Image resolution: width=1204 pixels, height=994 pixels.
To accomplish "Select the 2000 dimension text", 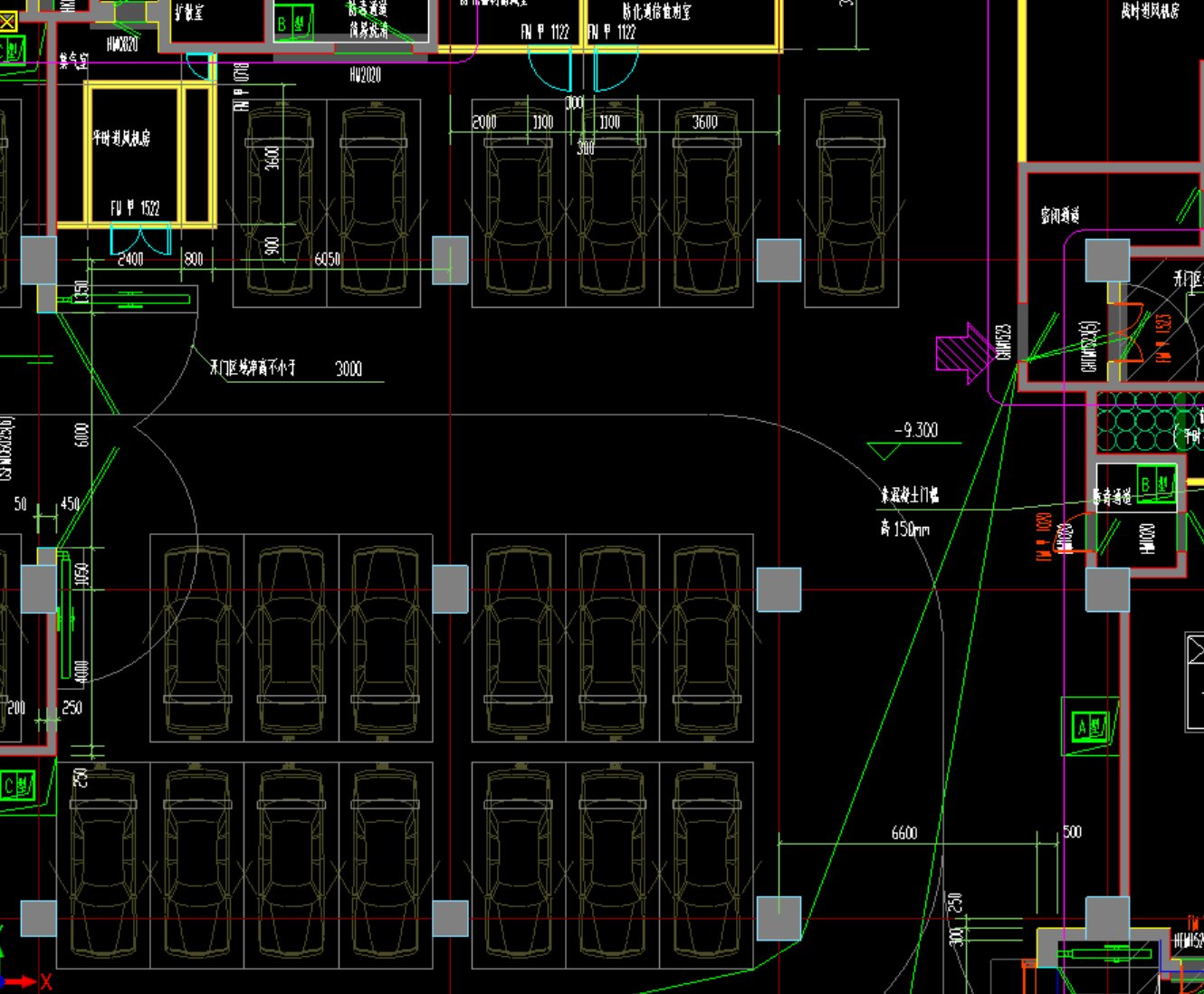I will (x=484, y=122).
